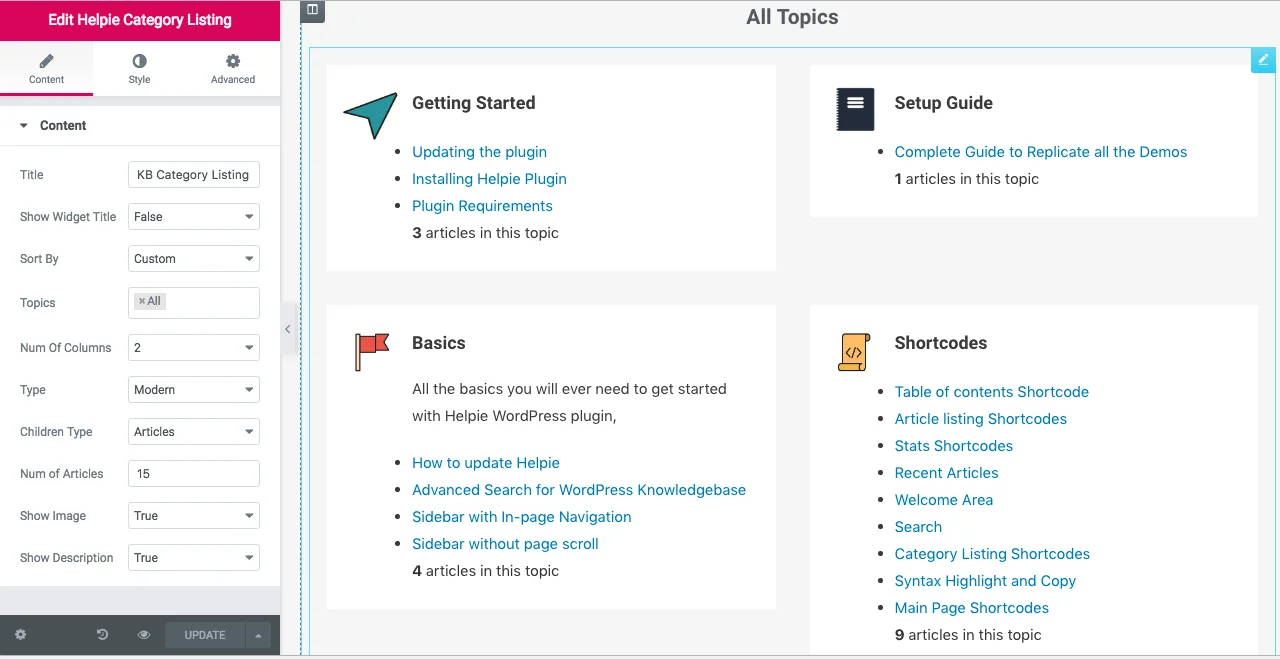This screenshot has height=659, width=1280.
Task: Remove the All tag from Topics
Action: click(x=142, y=301)
